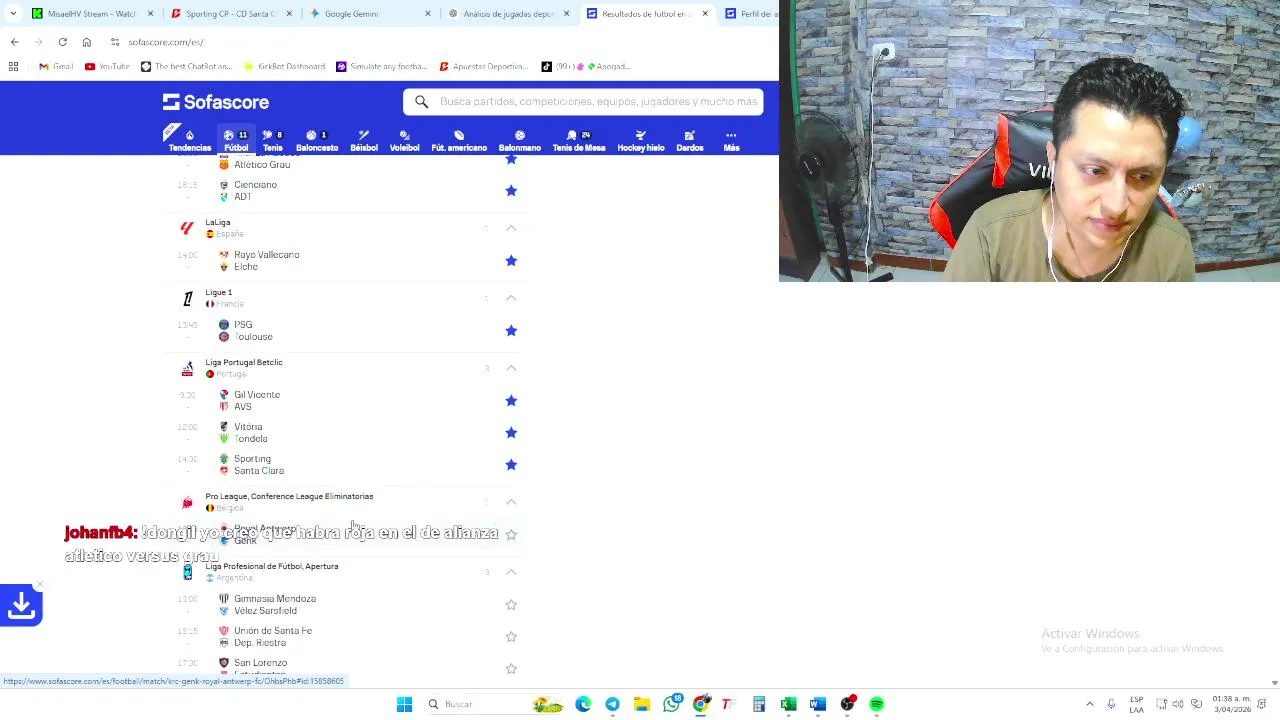
Task: Favorite the San Lorenzo match star
Action: (511, 668)
